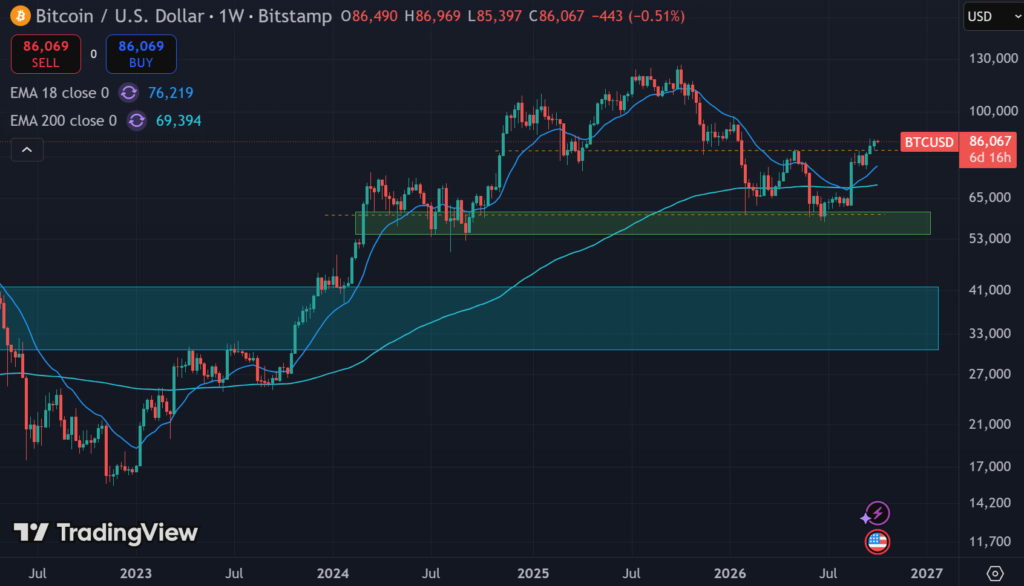Click the US flag events icon
The image size is (1024, 586).
[877, 542]
